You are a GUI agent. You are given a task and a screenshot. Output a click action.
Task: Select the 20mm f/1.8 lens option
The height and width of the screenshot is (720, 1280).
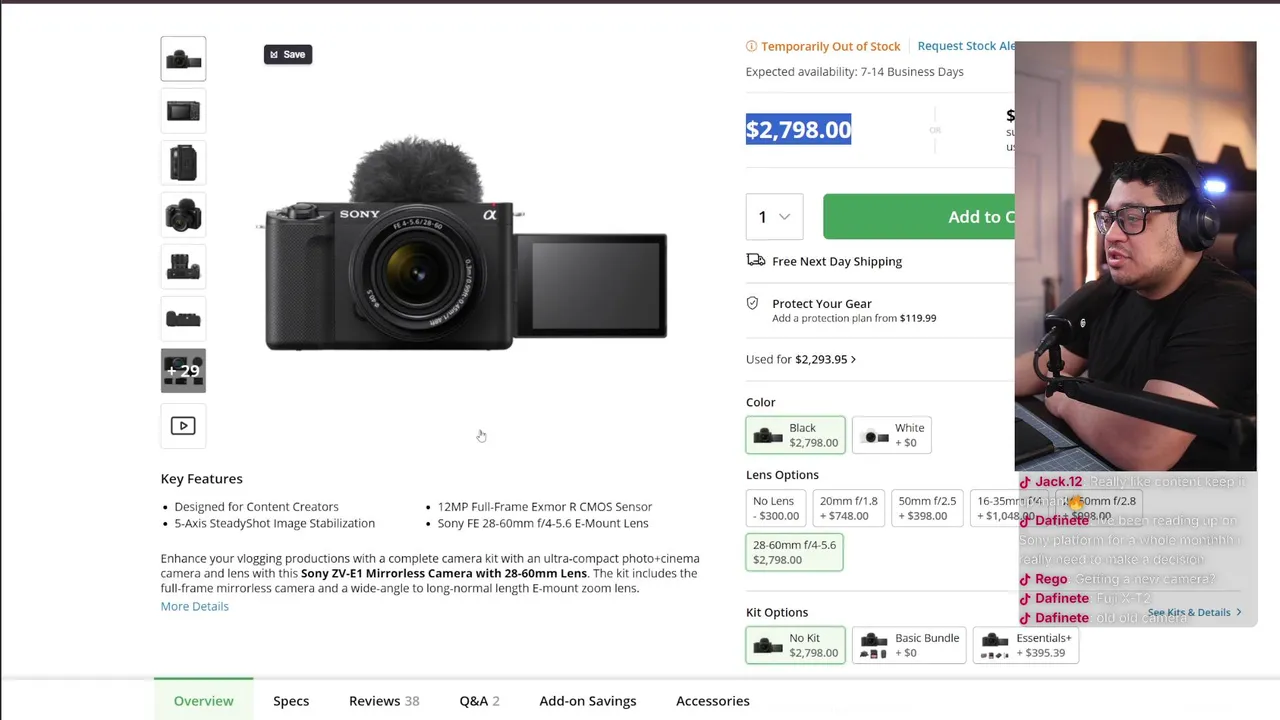(x=848, y=508)
